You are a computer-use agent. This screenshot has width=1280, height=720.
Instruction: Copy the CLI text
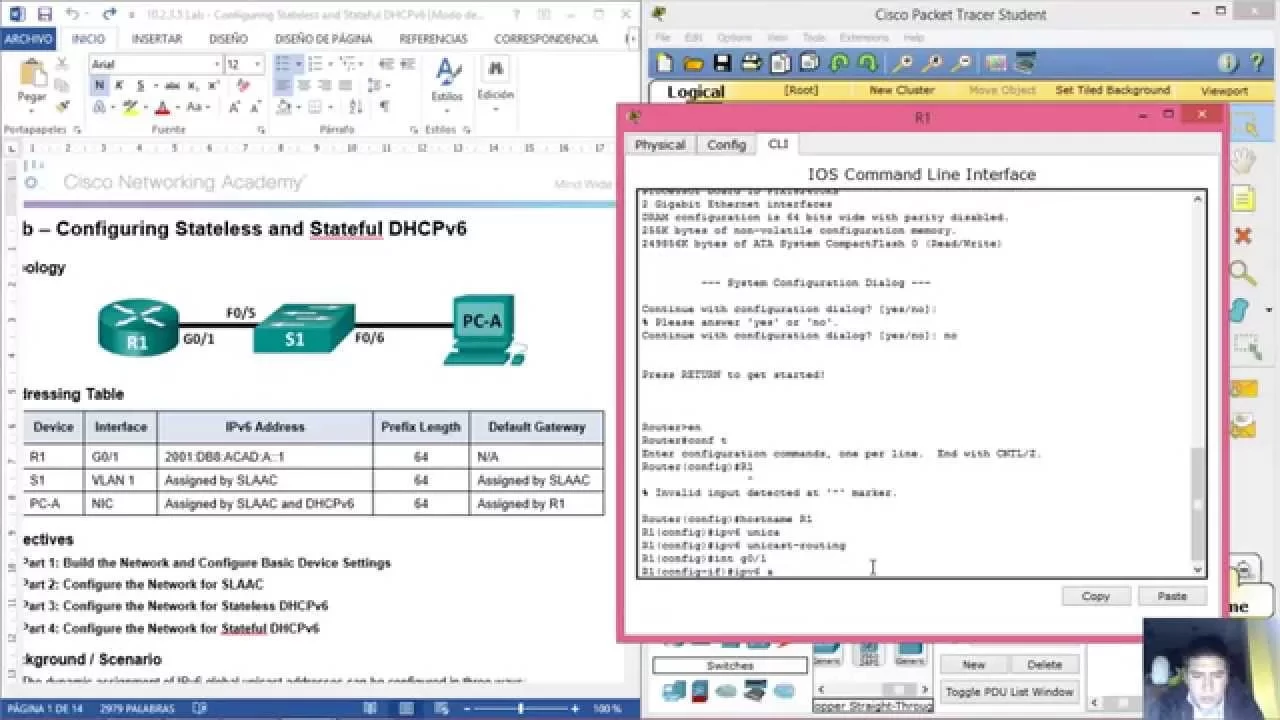tap(1096, 596)
